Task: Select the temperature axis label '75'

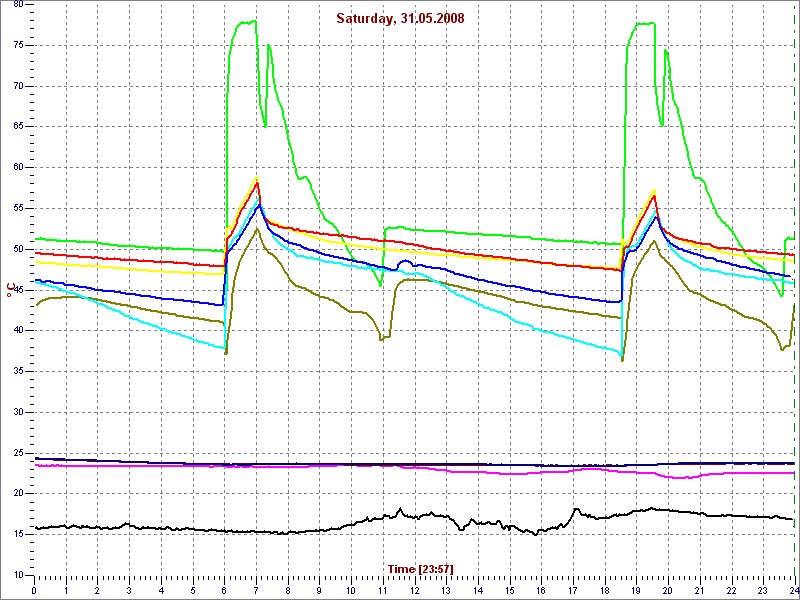Action: tap(18, 45)
